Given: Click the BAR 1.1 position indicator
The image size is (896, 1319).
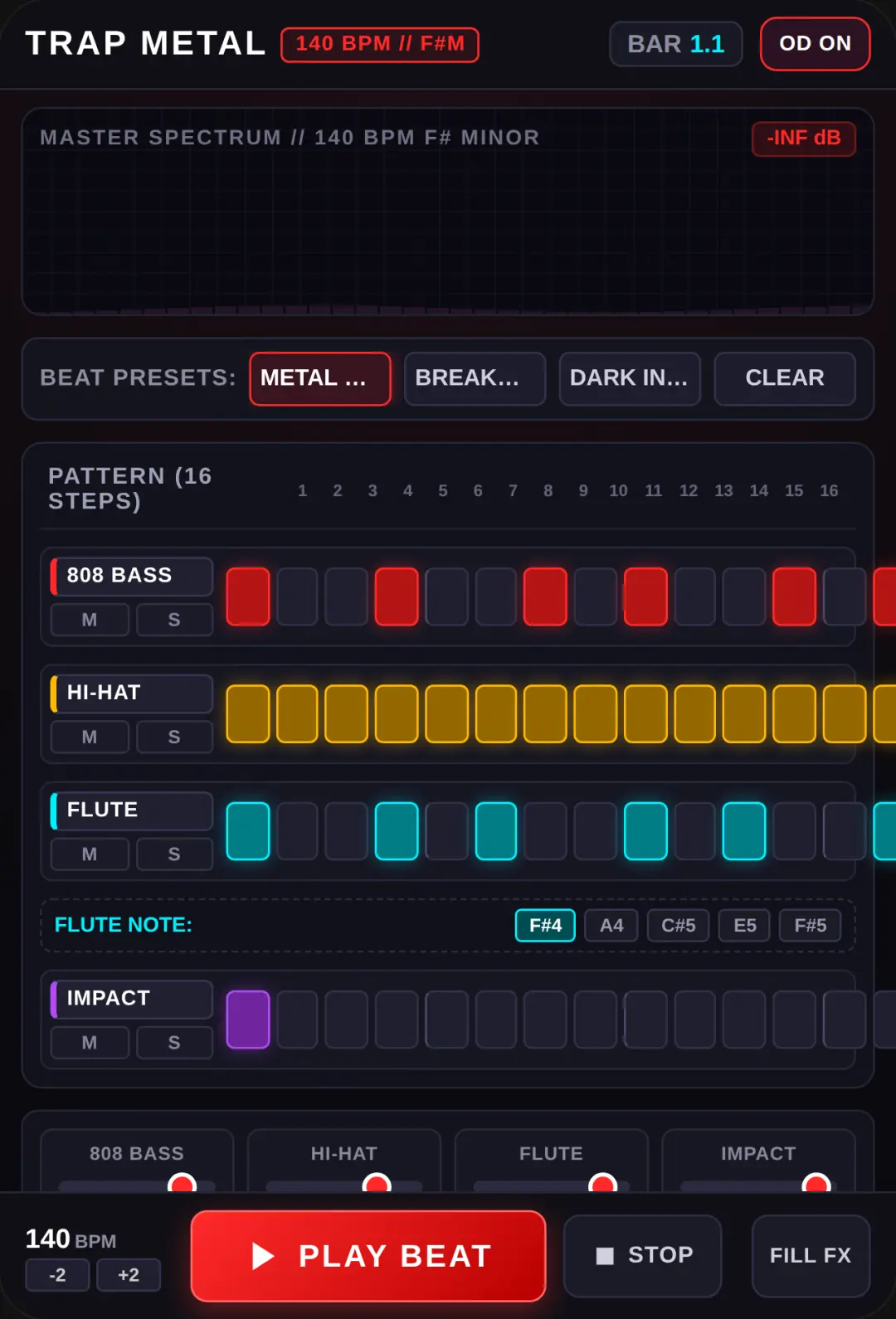Looking at the screenshot, I should (x=676, y=44).
